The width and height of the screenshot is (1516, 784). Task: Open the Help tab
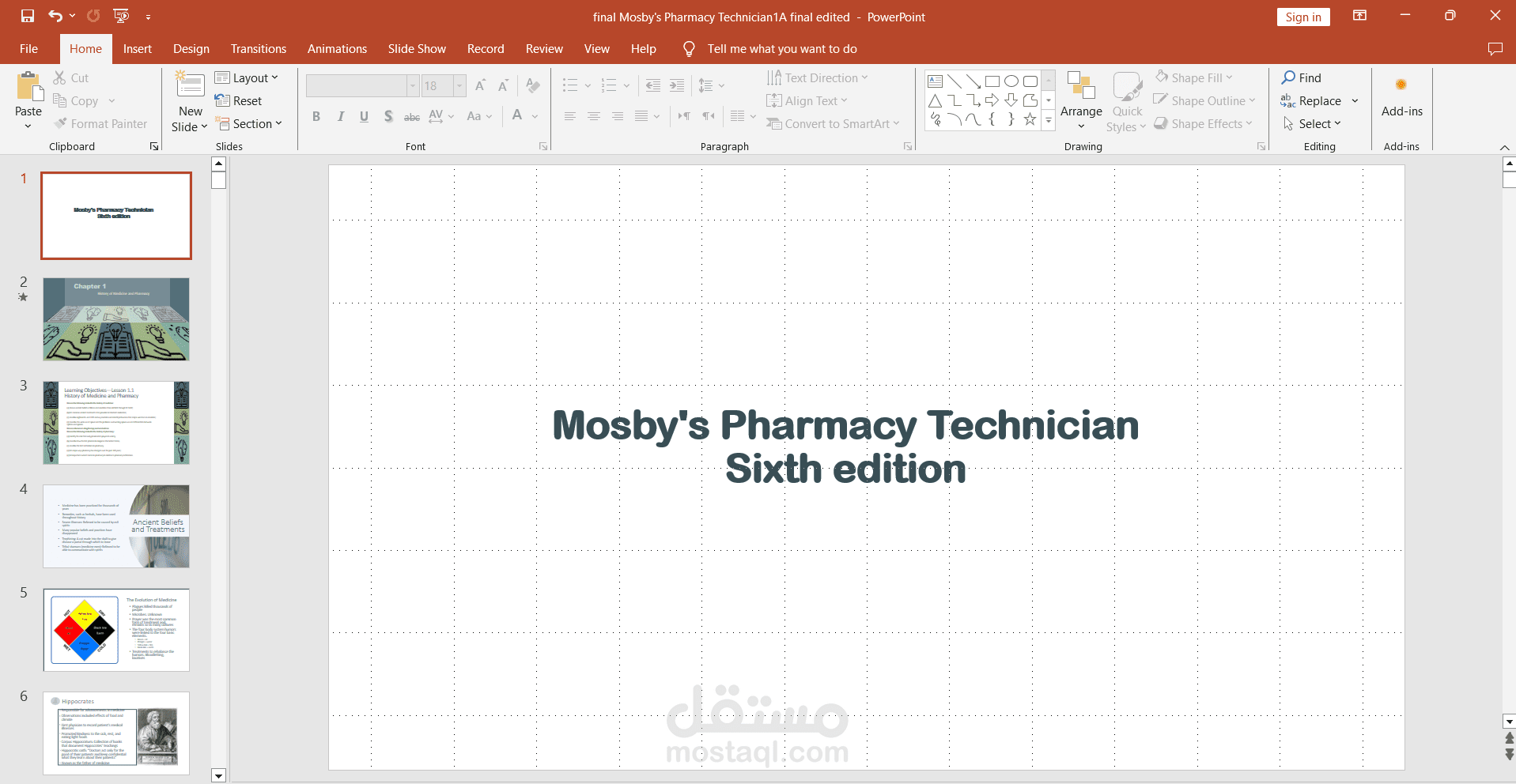644,49
